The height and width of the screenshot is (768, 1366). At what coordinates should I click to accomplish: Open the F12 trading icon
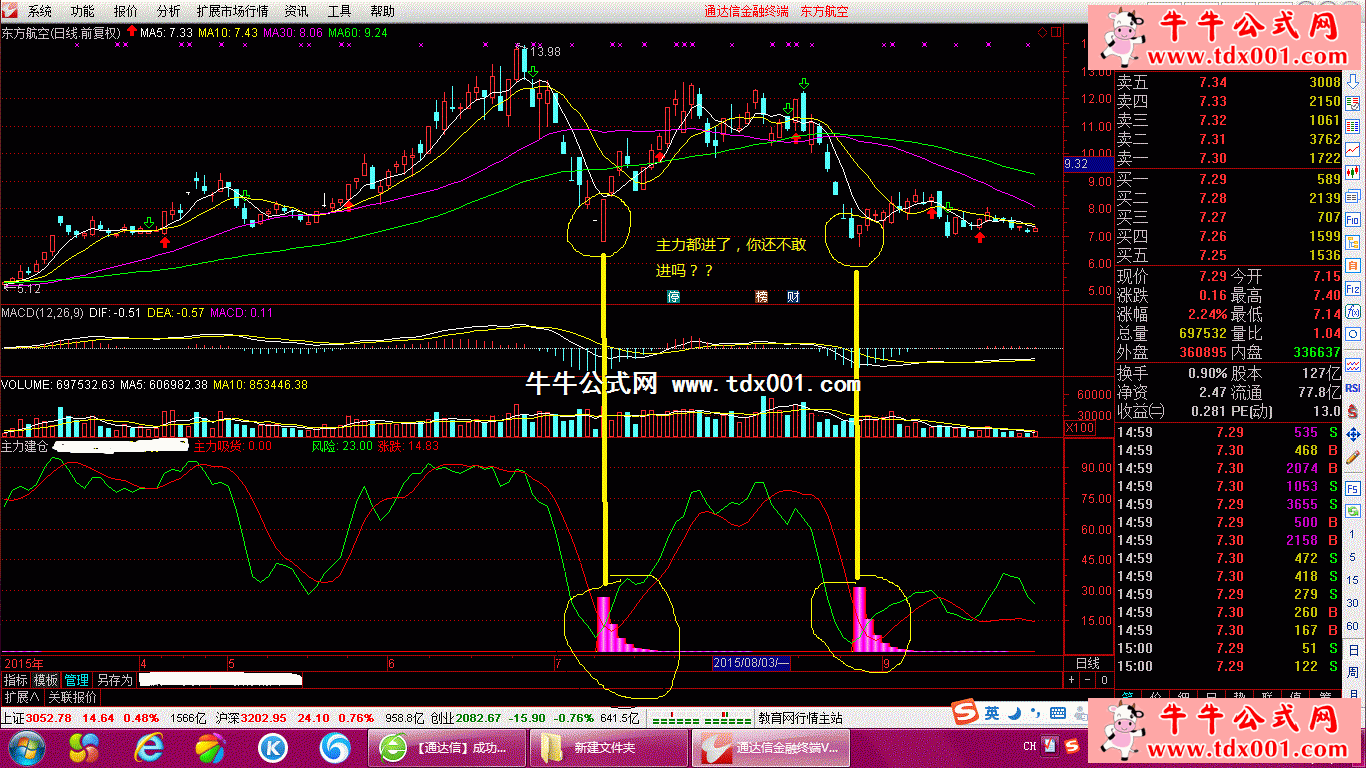point(1353,289)
